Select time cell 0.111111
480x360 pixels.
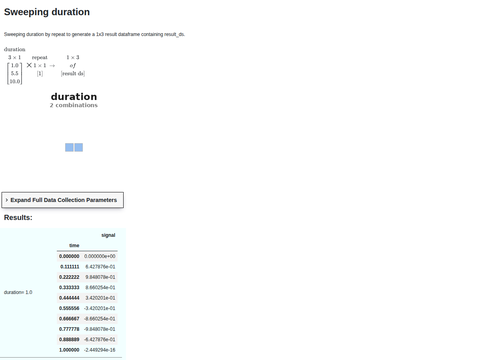[70, 267]
